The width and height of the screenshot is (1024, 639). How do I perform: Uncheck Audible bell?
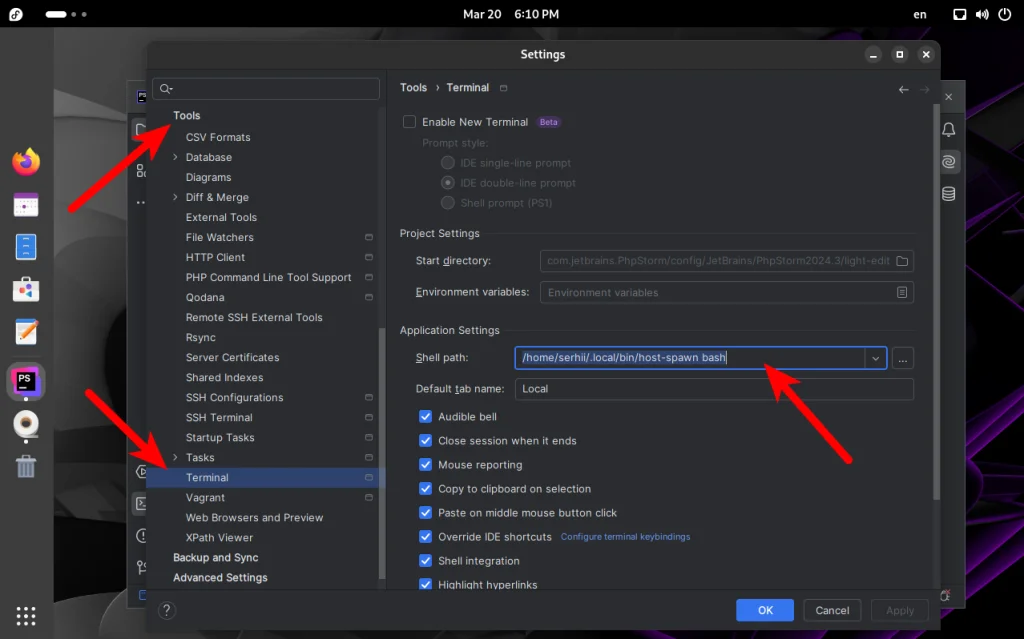pos(425,417)
